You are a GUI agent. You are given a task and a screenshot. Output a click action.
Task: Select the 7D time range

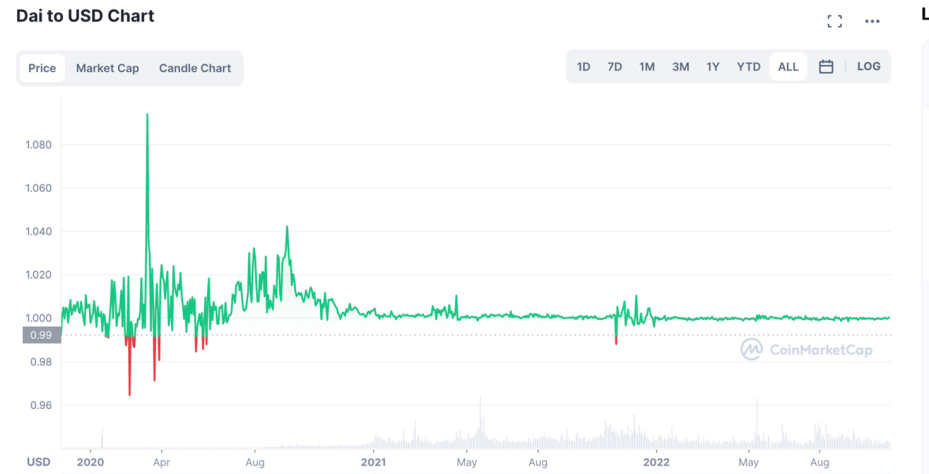point(615,67)
